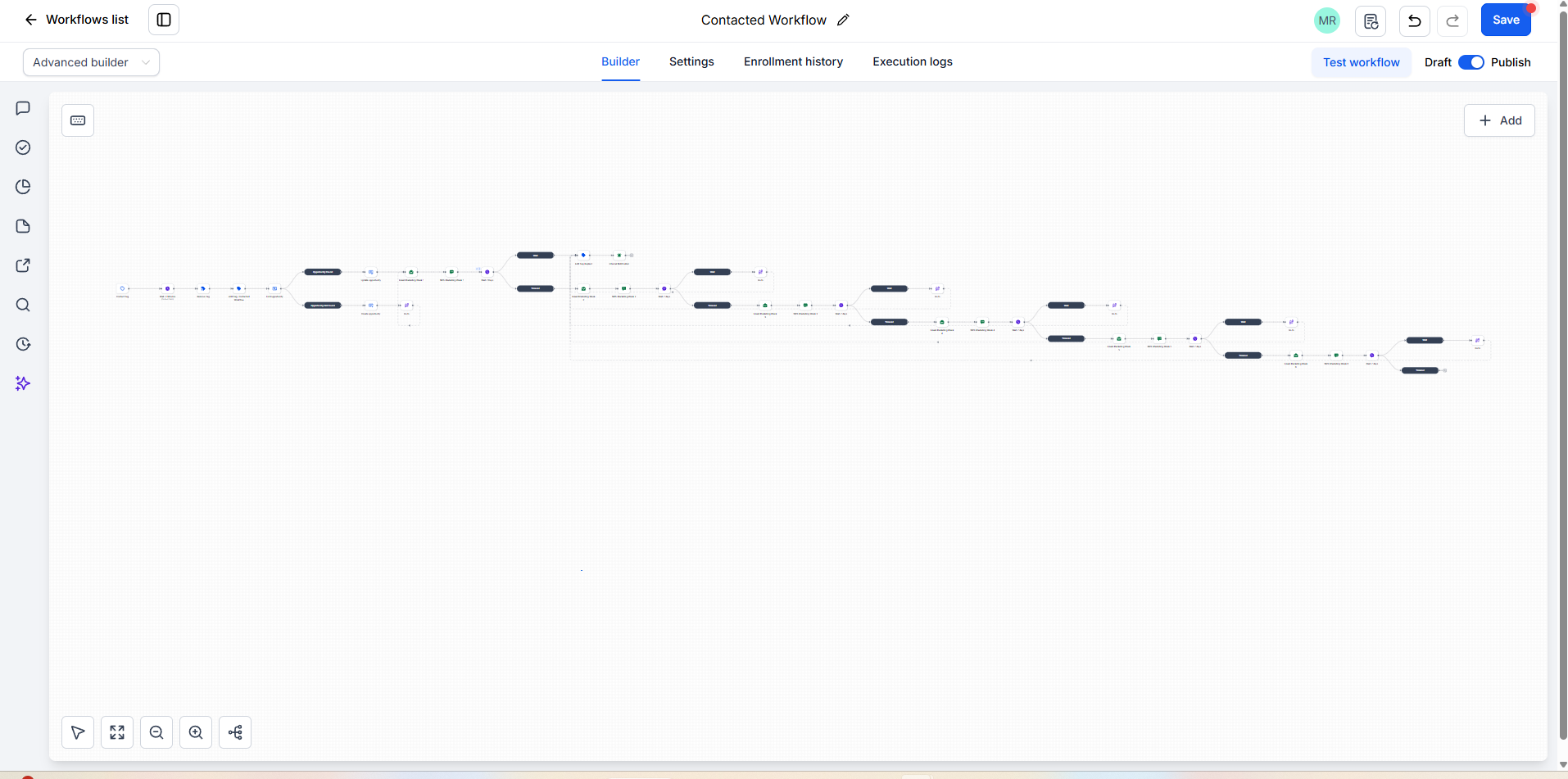The width and height of the screenshot is (1568, 779).
Task: Auto-arrange the workflow layout
Action: [235, 732]
